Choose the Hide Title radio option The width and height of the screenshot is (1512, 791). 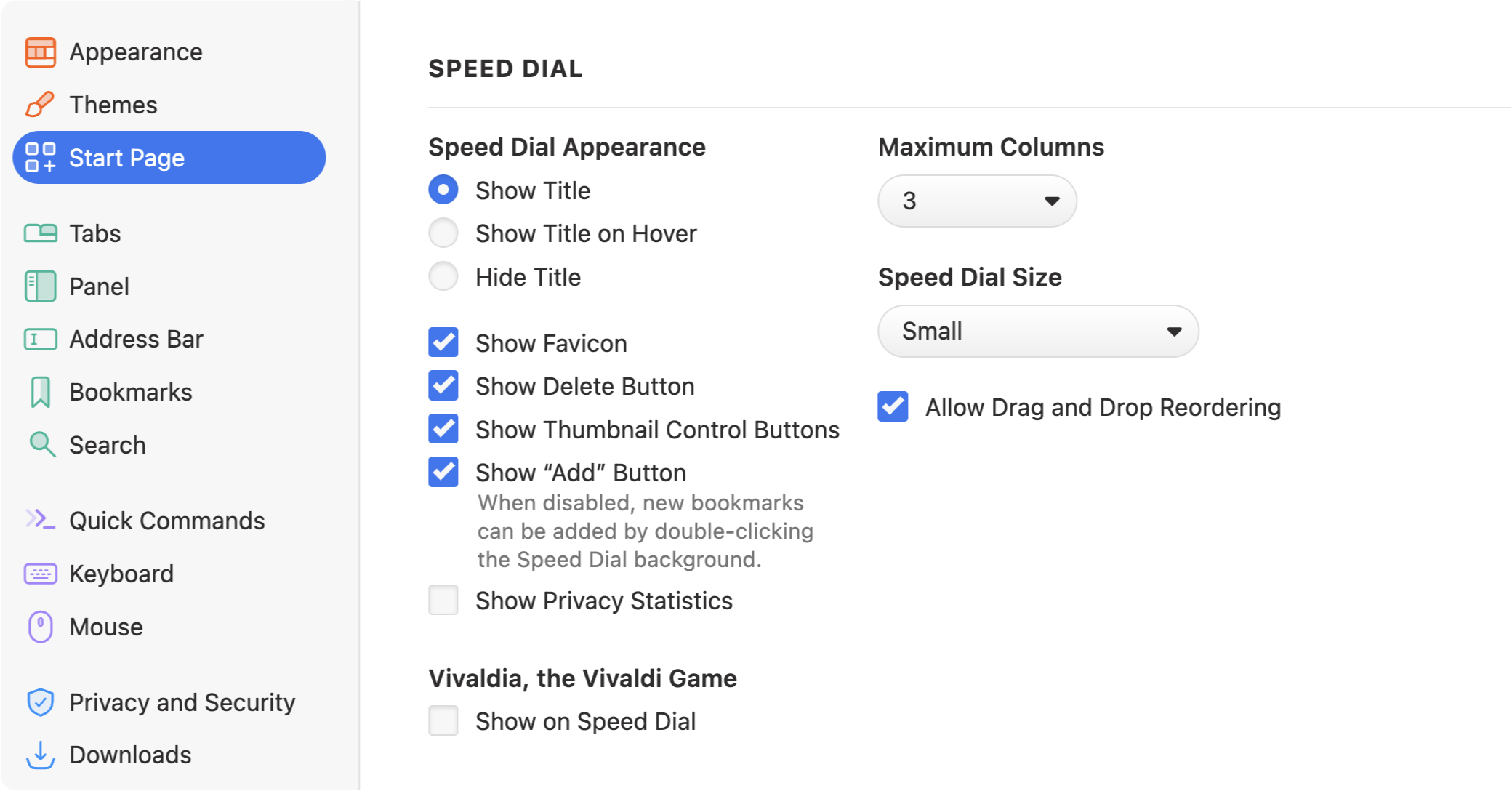[x=443, y=276]
